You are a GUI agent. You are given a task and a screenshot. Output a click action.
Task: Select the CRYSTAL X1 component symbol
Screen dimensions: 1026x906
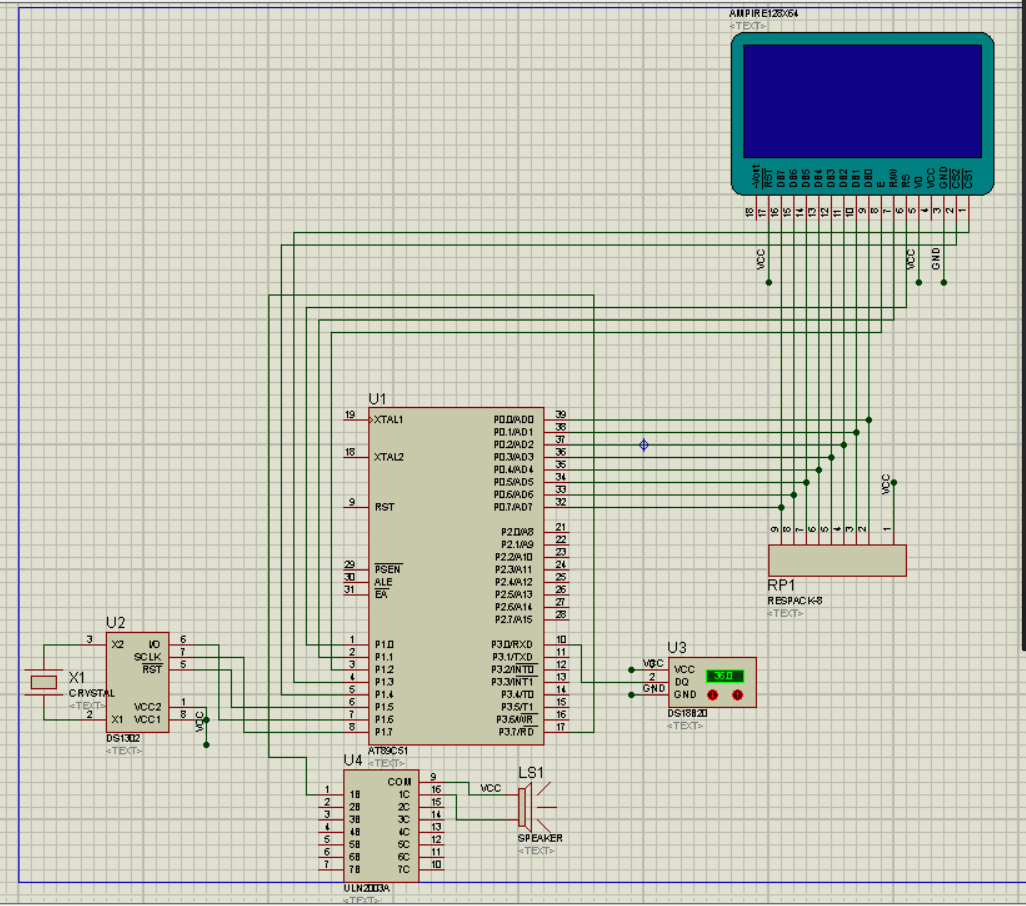[x=44, y=682]
